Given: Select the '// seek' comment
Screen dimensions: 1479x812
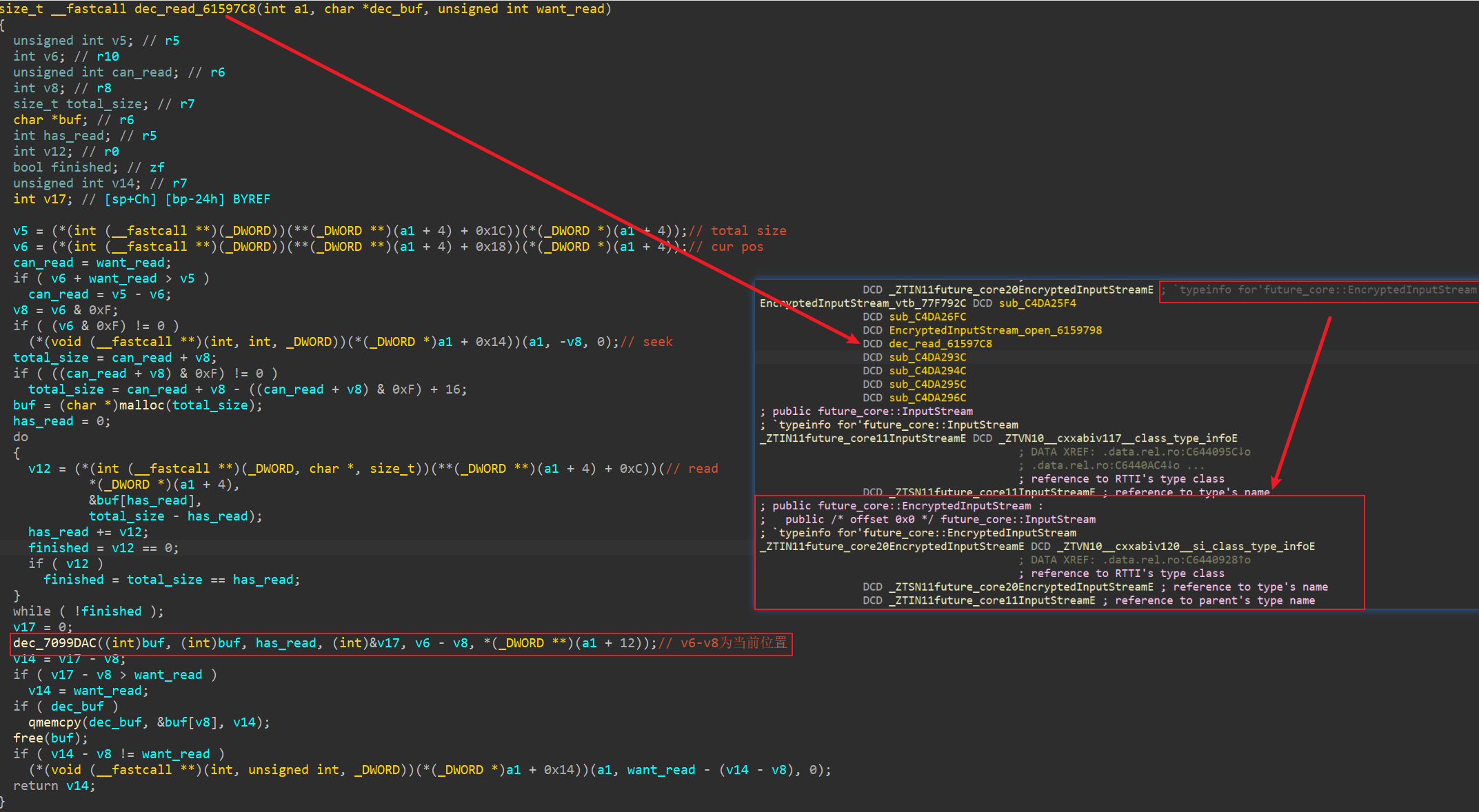Looking at the screenshot, I should (x=647, y=342).
